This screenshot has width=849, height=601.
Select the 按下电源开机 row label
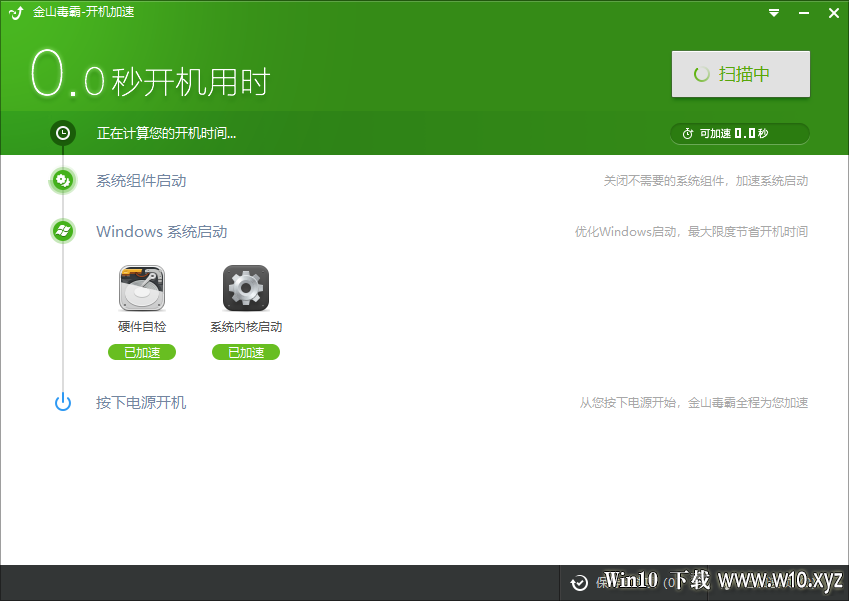[141, 403]
